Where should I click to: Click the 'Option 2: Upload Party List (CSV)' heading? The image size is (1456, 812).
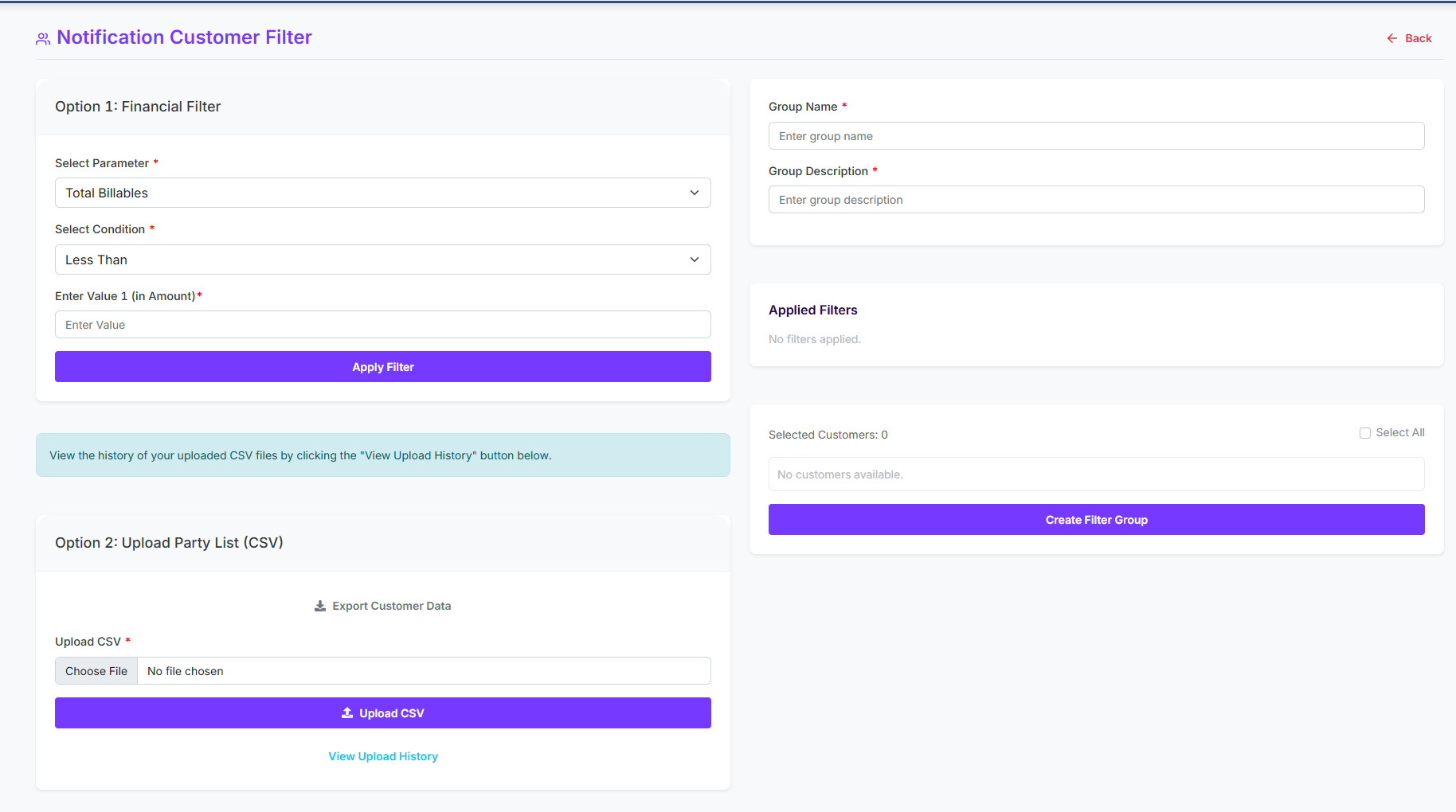(169, 543)
